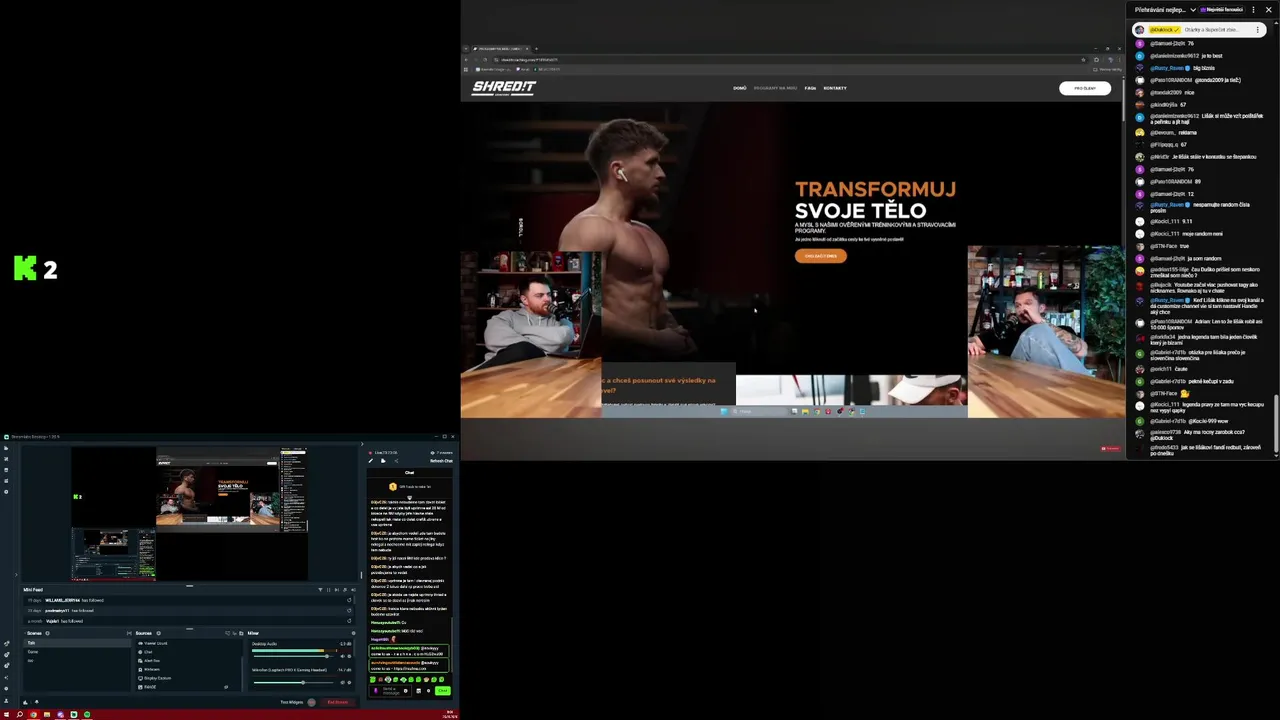This screenshot has width=1280, height=720.
Task: Click the Největší fanoušci button
Action: [1222, 10]
